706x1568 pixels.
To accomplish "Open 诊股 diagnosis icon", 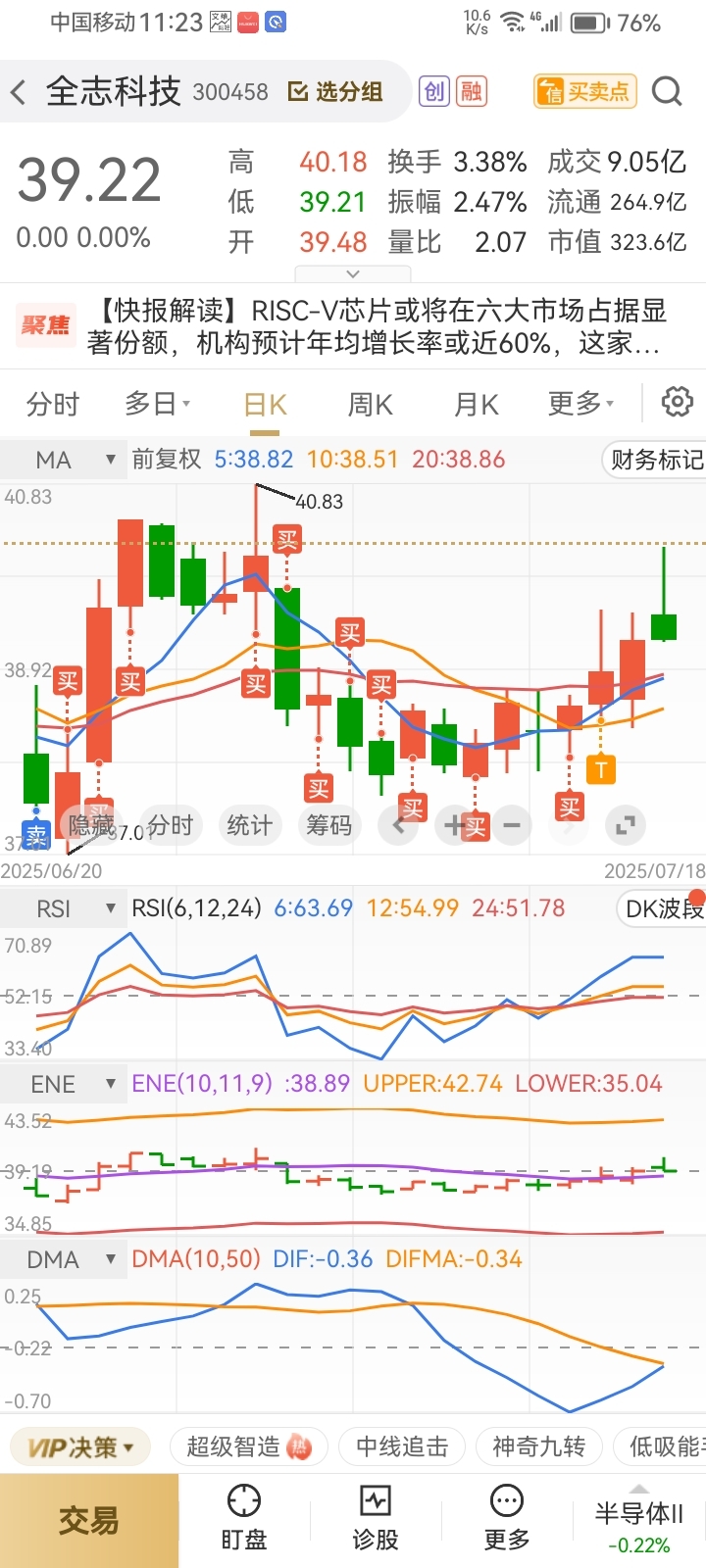I will [376, 1518].
